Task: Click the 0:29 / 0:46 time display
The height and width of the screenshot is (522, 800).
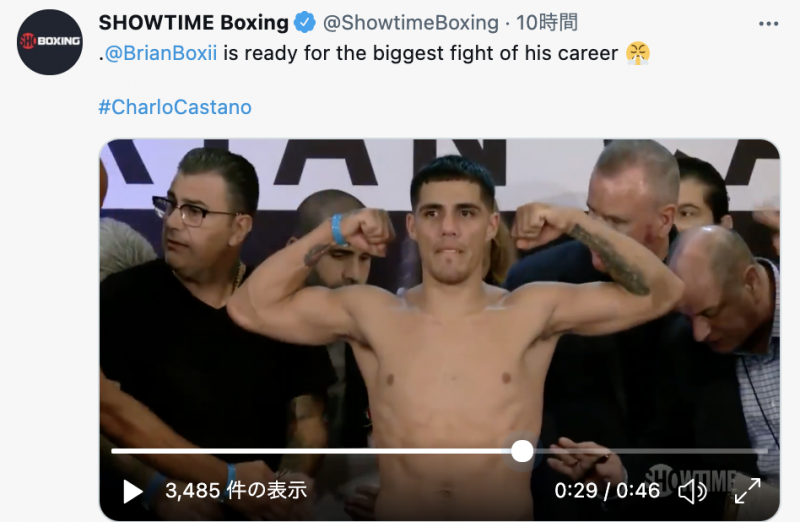Action: click(607, 491)
